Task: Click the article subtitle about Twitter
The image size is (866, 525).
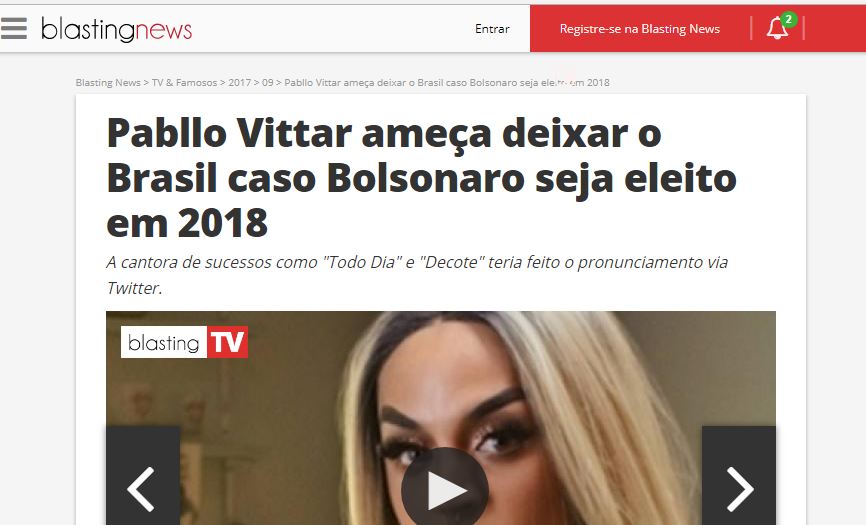Action: coord(417,274)
